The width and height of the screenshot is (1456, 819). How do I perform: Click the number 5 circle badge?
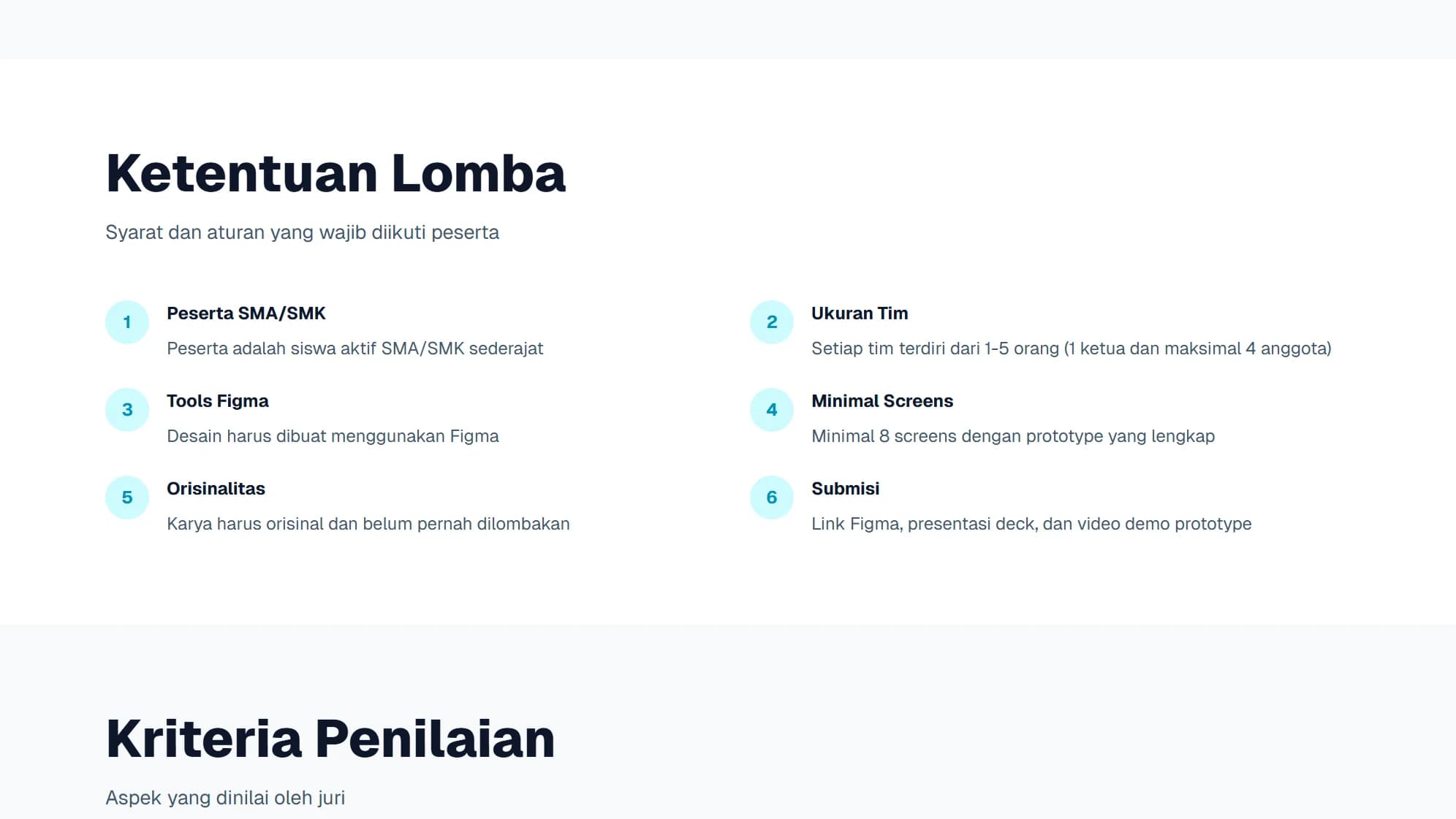click(127, 498)
